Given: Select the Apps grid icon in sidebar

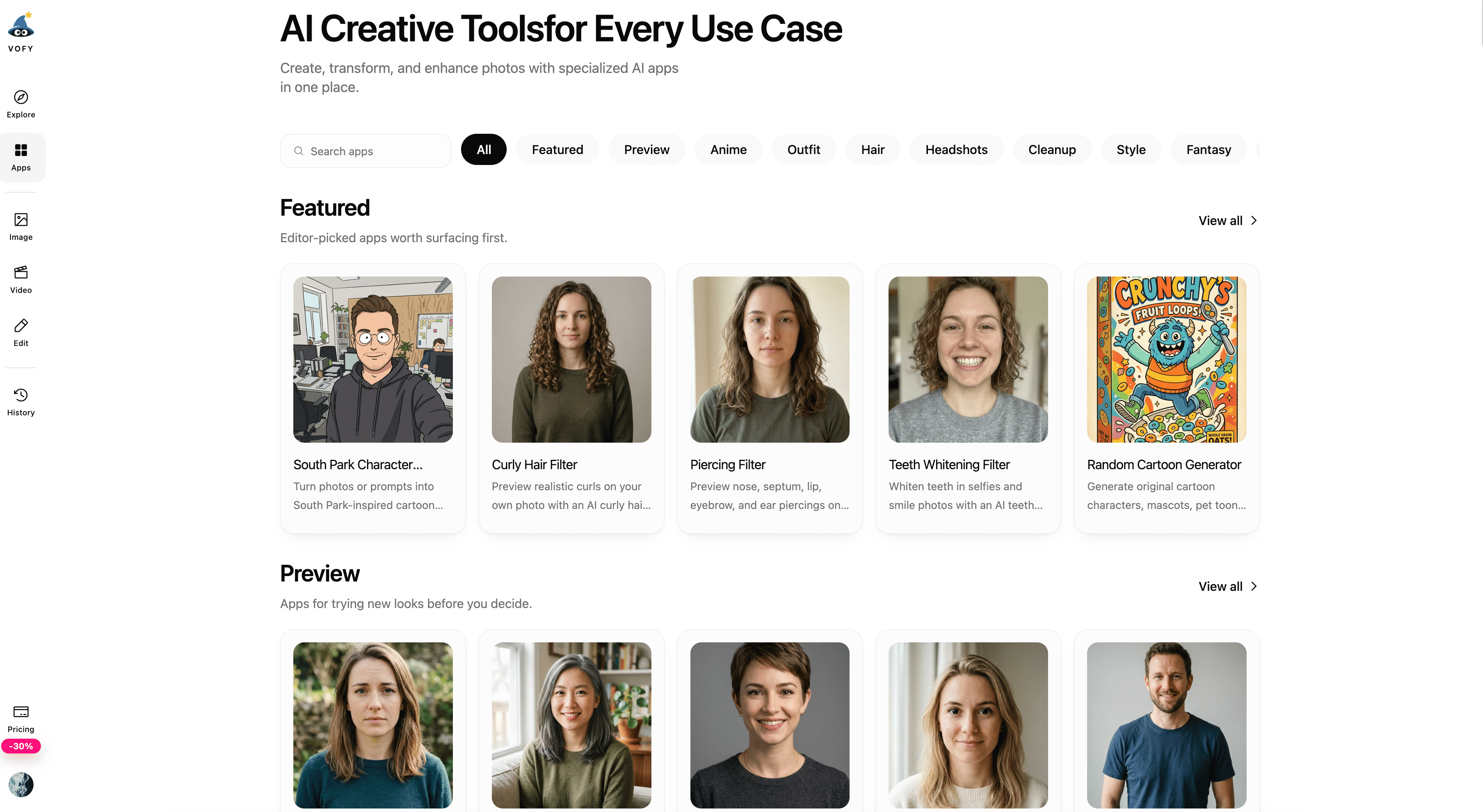Looking at the screenshot, I should (x=21, y=150).
